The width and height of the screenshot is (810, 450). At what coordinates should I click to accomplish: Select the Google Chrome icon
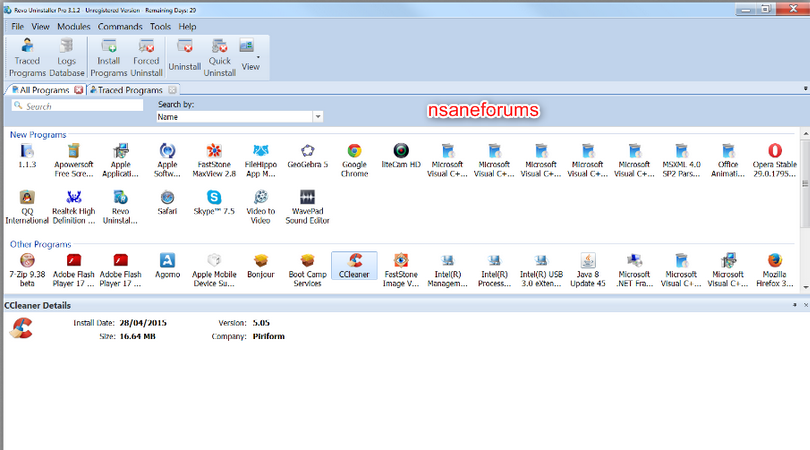354,161
